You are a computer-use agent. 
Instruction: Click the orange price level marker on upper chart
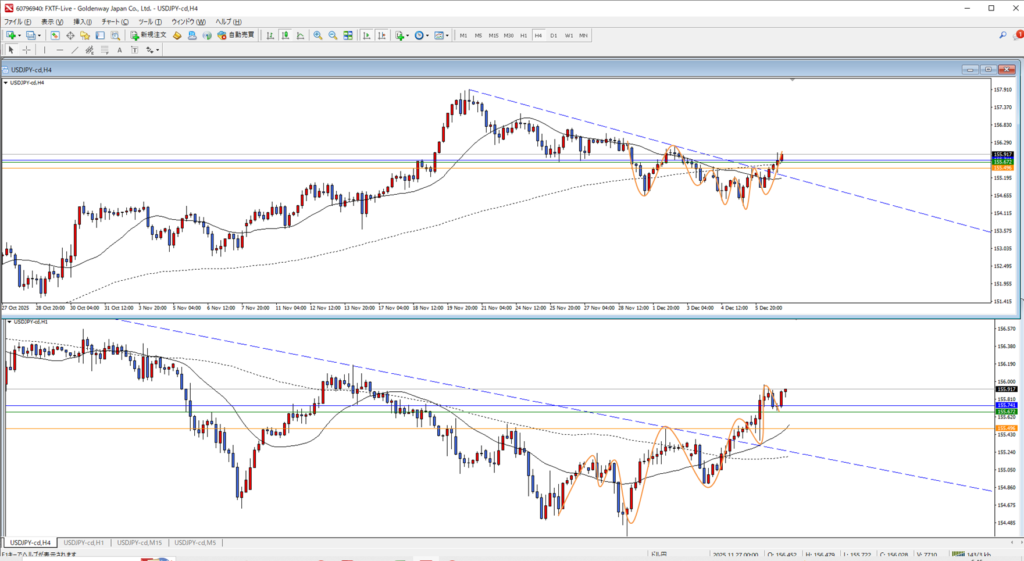(x=1003, y=168)
